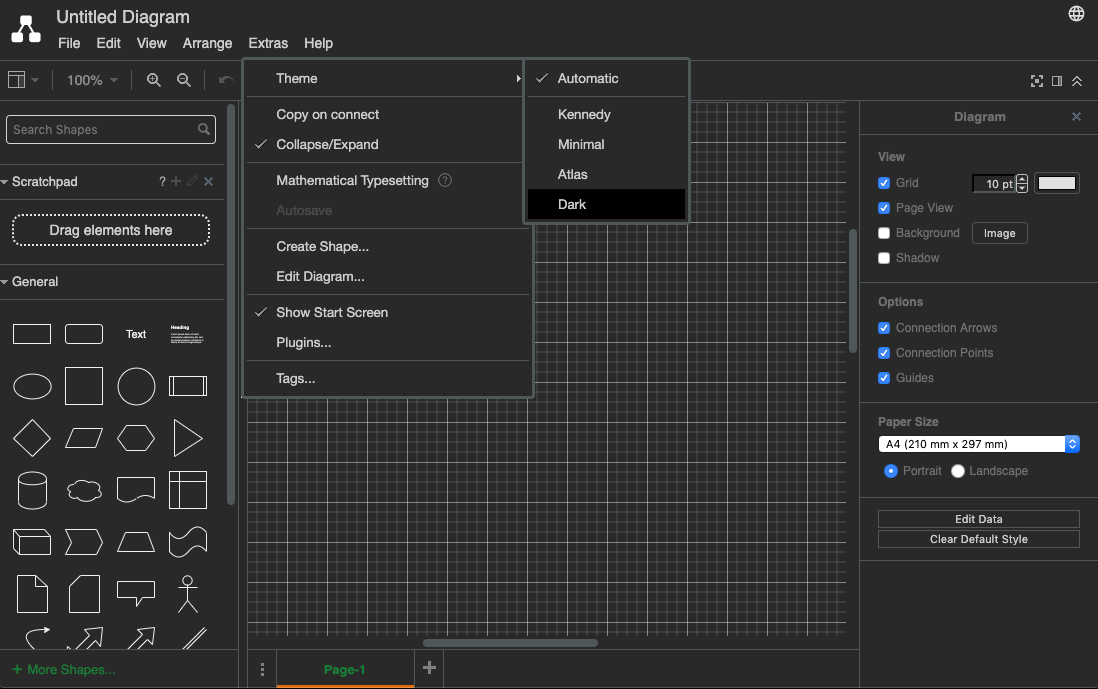Select the Callout speech bubble shape

tap(136, 593)
